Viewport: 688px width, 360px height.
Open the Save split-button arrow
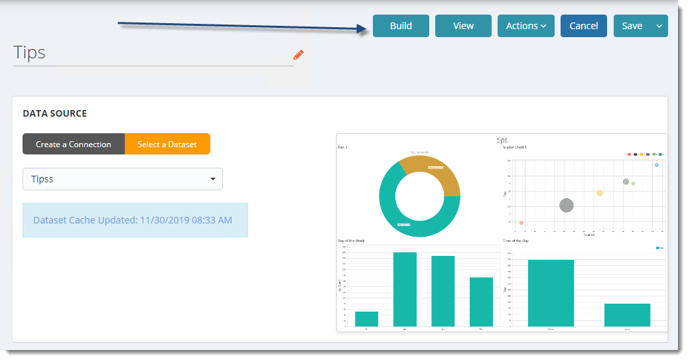point(659,26)
